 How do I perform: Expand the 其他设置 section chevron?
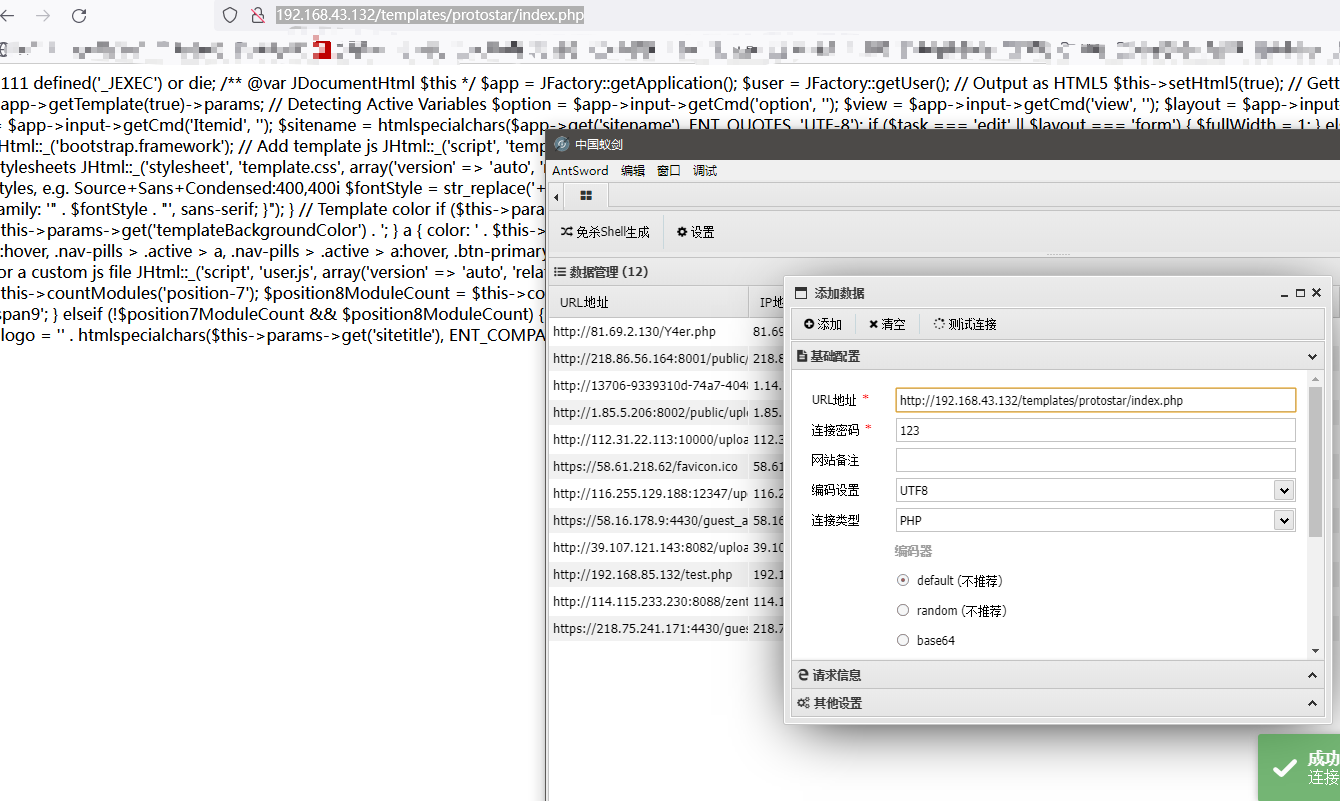(x=1313, y=703)
